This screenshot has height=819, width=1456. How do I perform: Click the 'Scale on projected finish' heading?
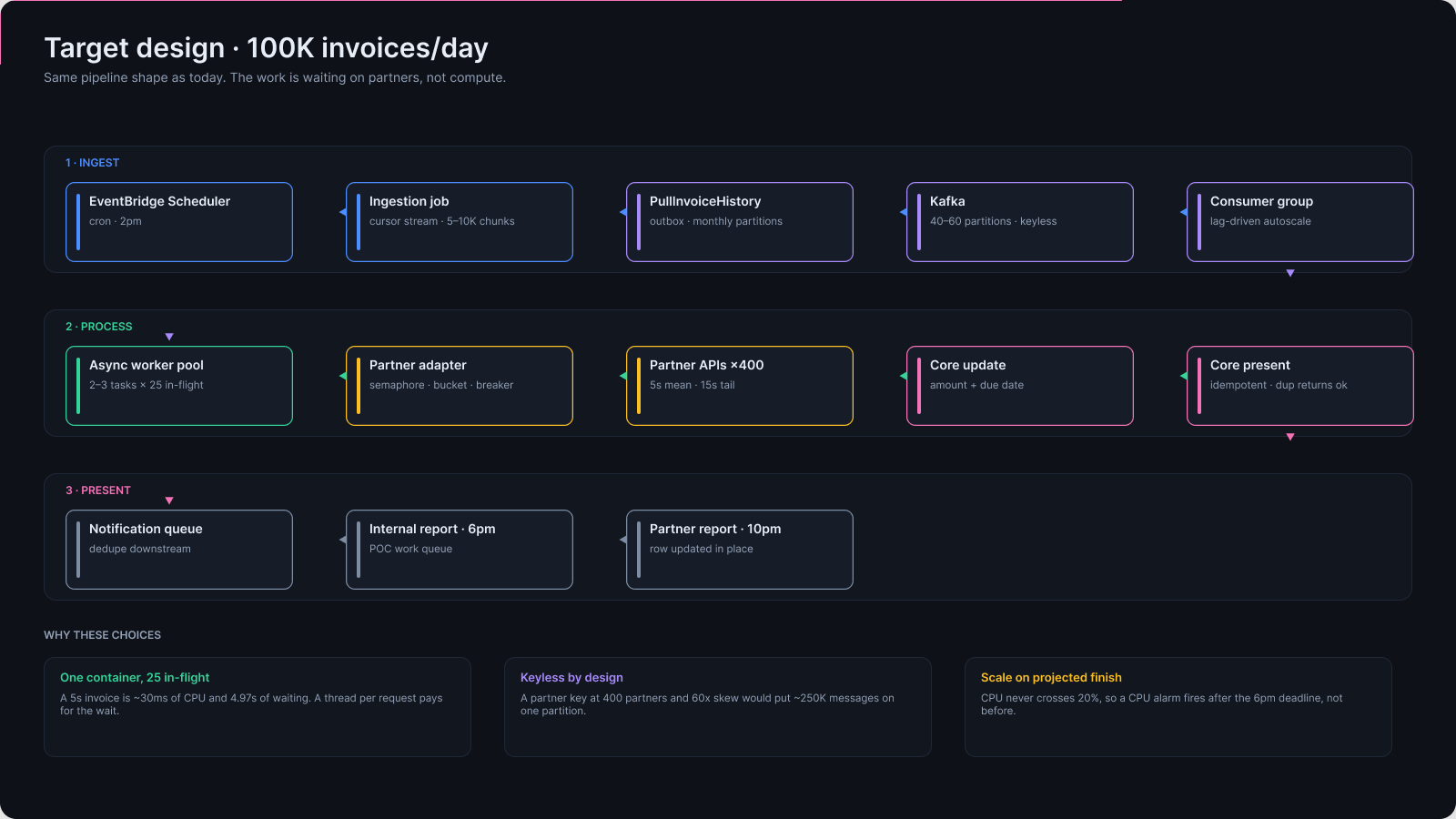[x=1051, y=678]
